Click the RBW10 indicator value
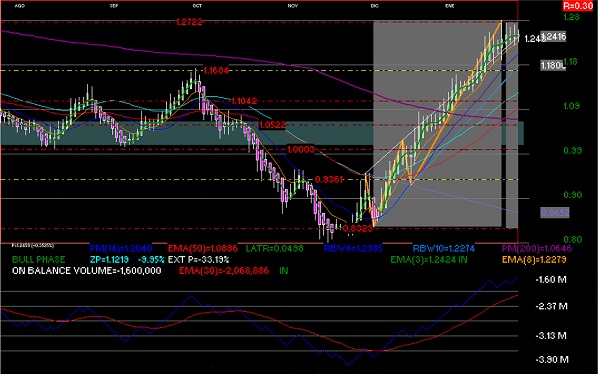598x374 pixels. (x=444, y=249)
